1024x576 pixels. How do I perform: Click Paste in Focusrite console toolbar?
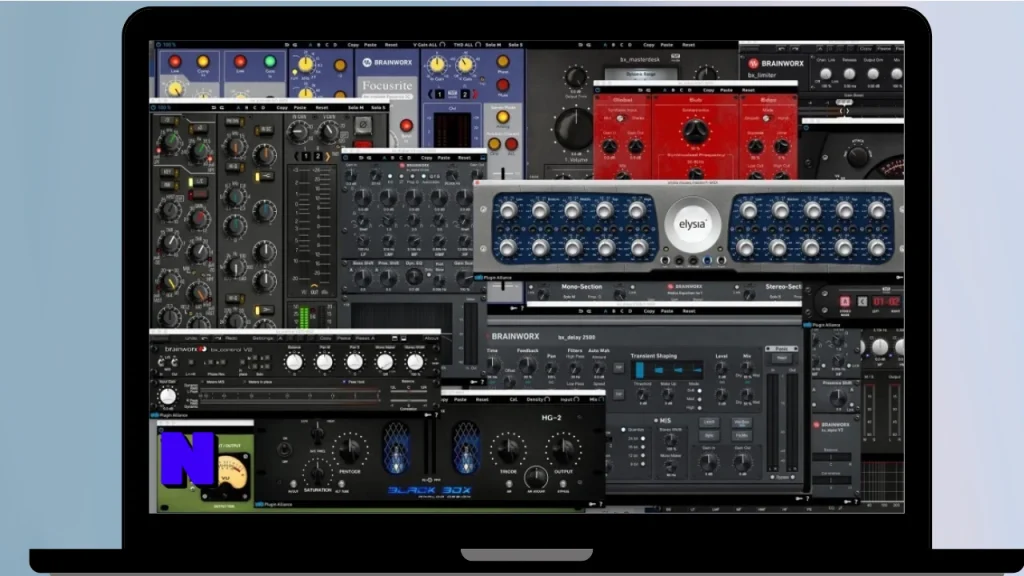tap(370, 45)
